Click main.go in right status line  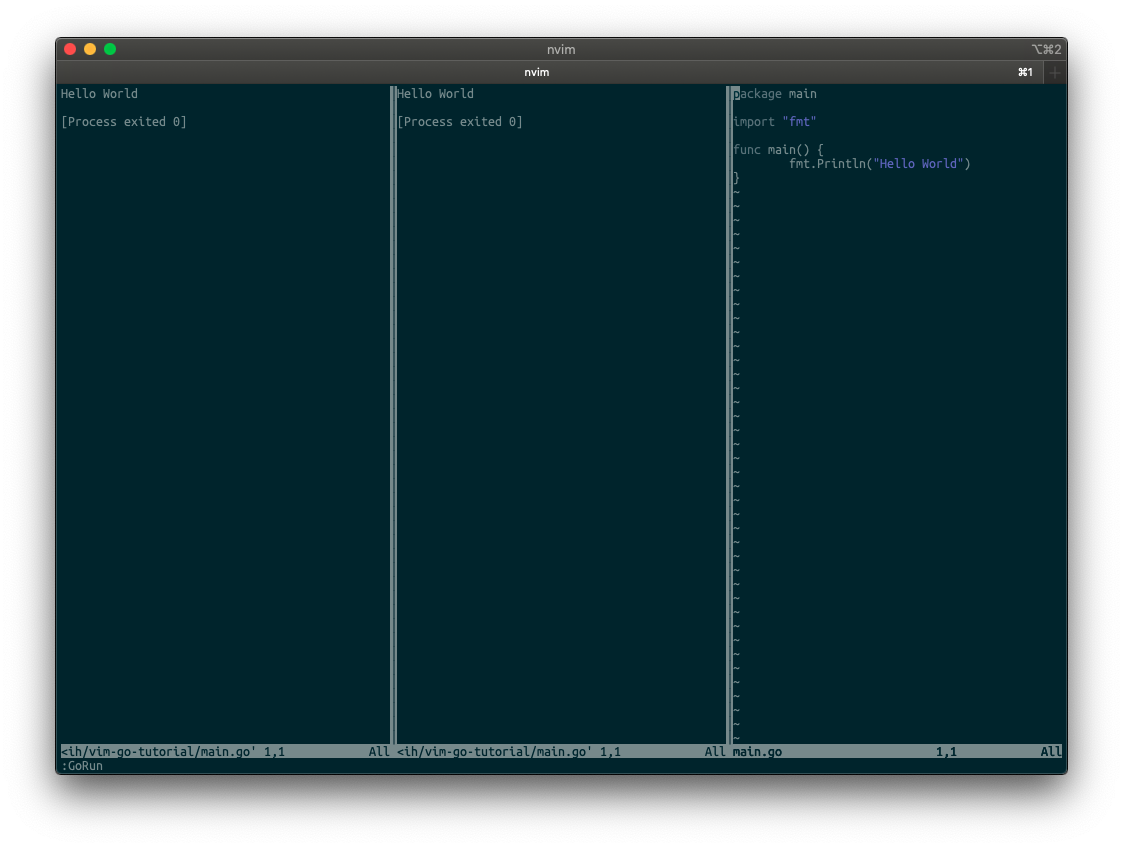point(757,752)
